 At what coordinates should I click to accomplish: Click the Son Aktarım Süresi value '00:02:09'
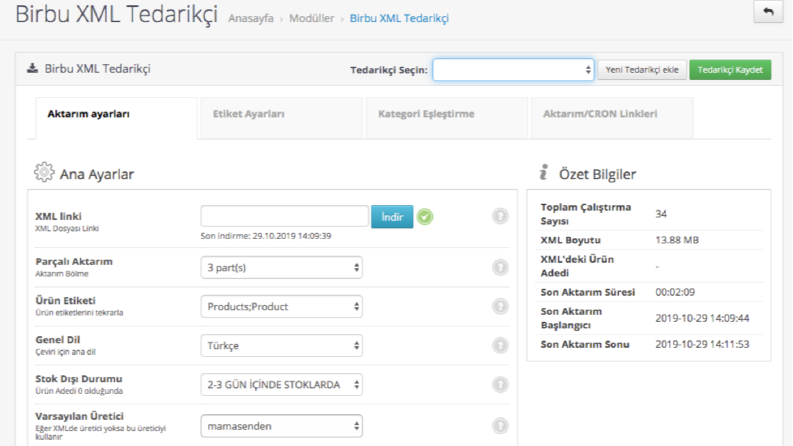pos(675,292)
